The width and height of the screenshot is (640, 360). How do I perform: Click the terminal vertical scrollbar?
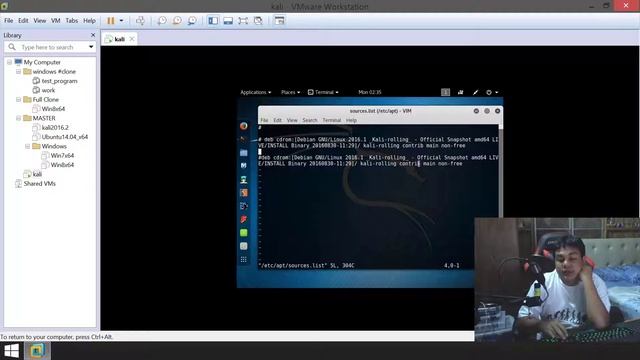tap(500, 171)
